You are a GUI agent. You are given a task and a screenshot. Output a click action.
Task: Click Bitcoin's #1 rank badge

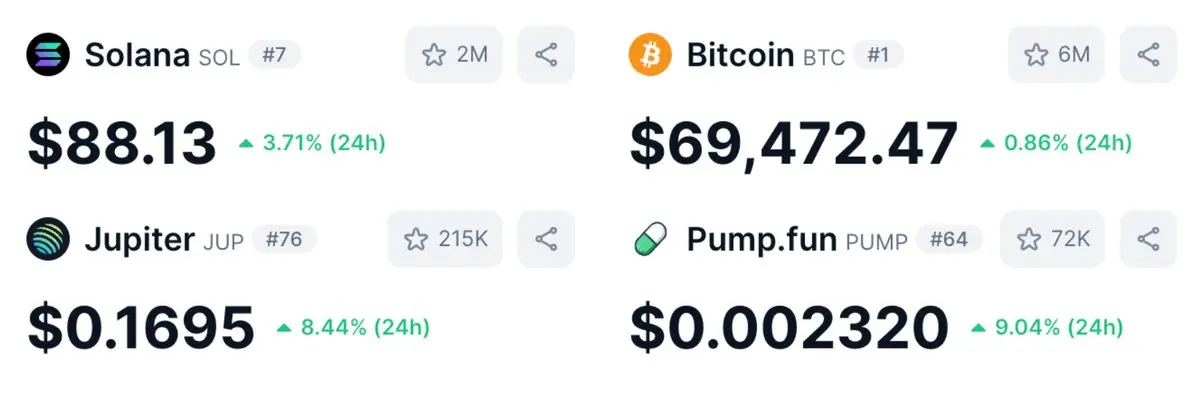877,55
